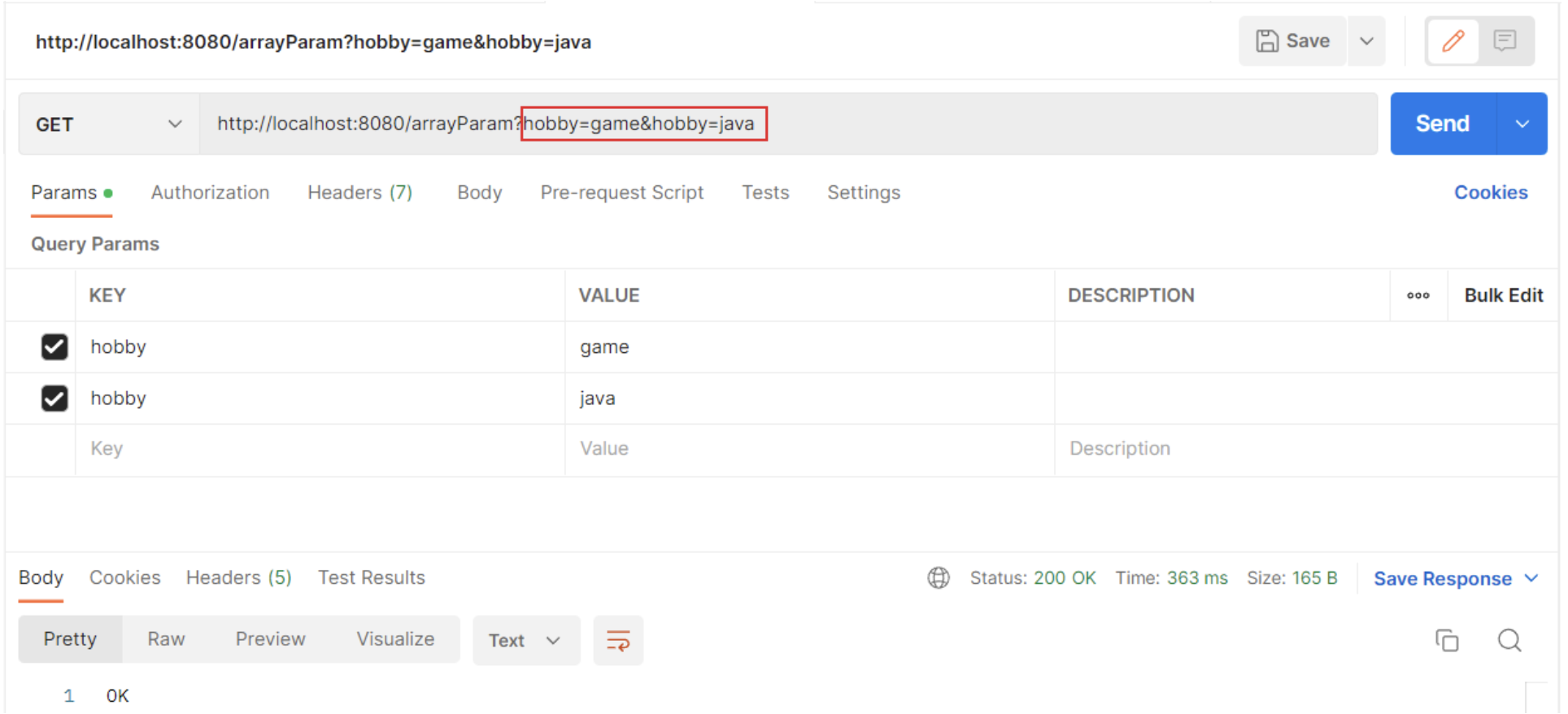Click the Time 363 ms text
The height and width of the screenshot is (714, 1568).
1171,578
